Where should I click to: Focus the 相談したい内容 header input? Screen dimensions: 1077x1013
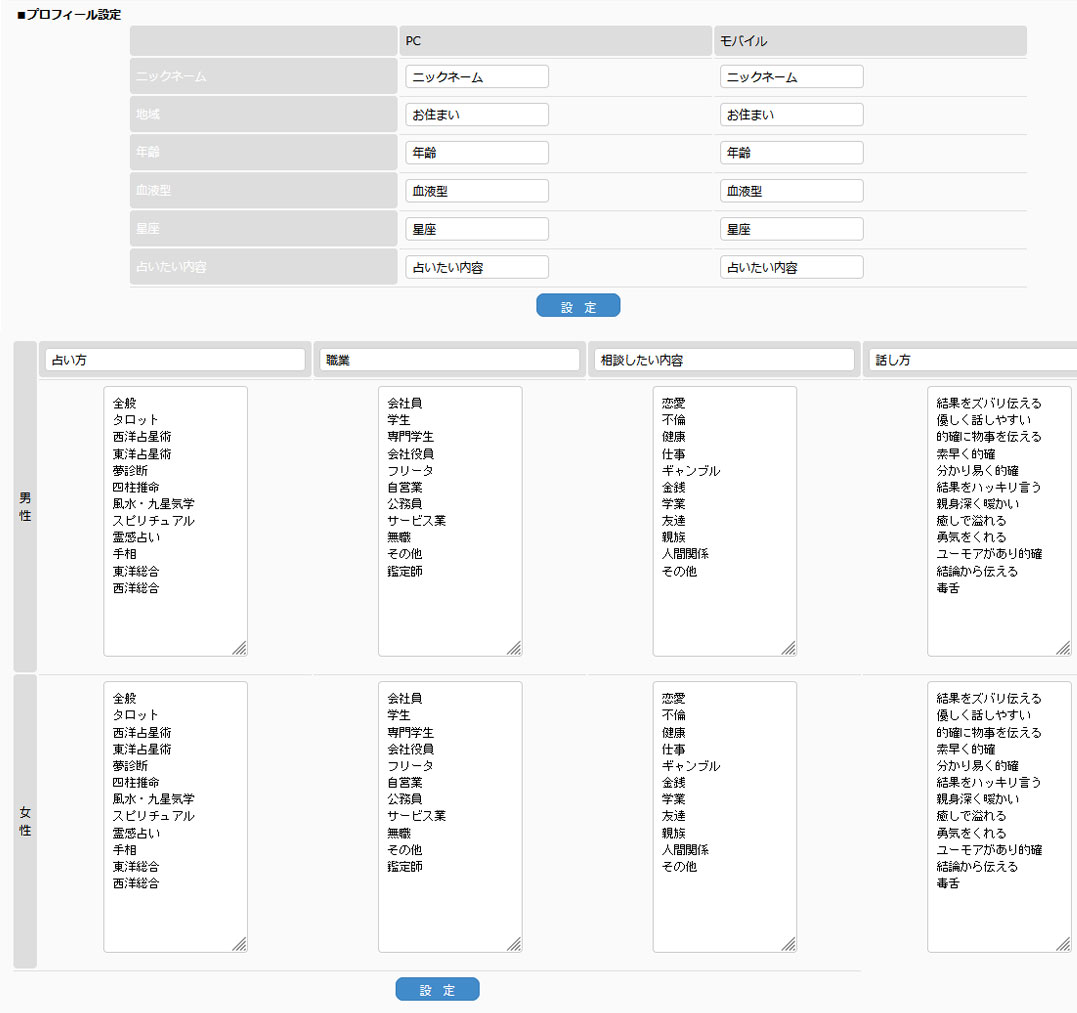click(x=723, y=360)
